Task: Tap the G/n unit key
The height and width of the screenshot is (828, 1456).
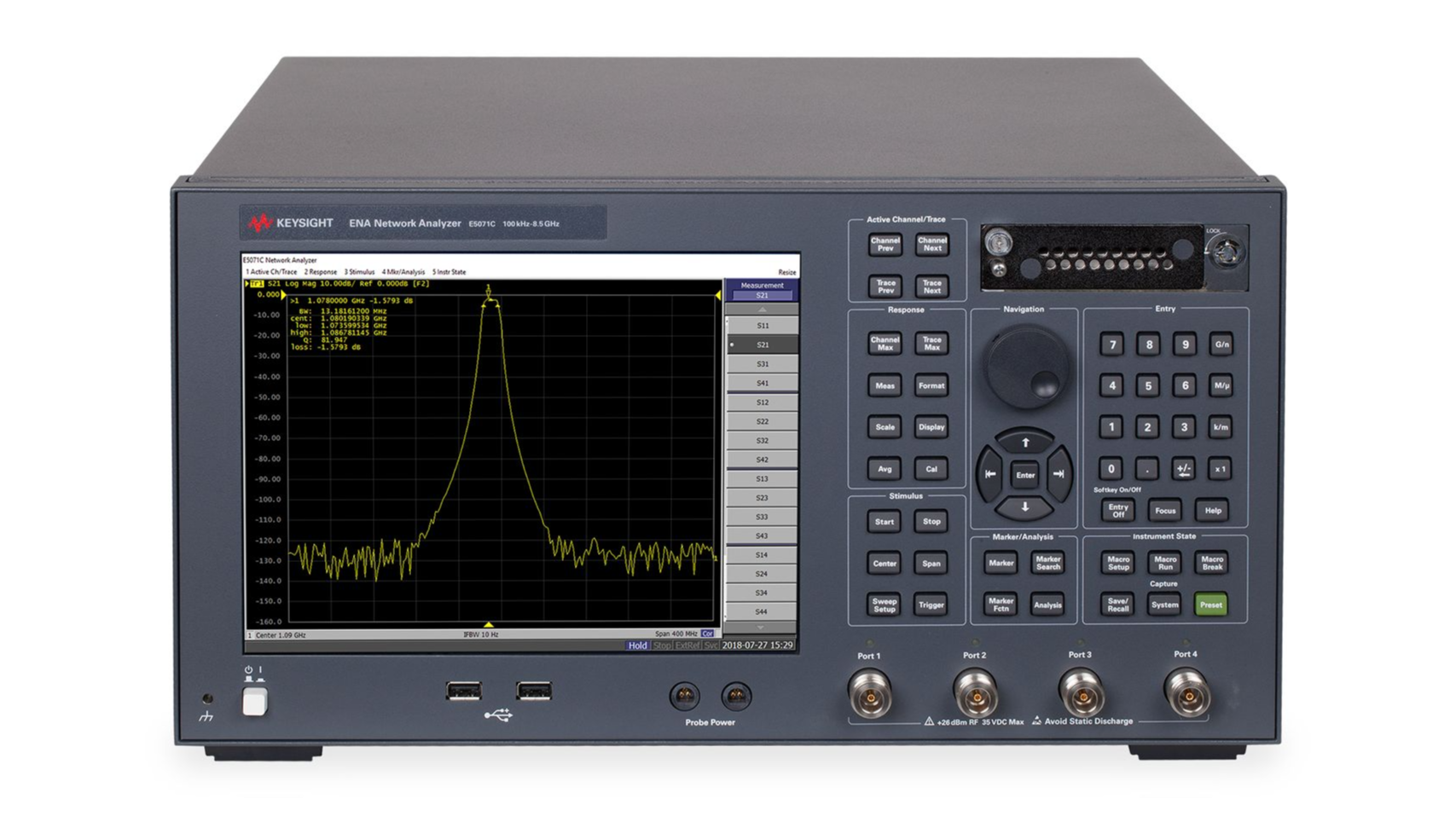Action: pos(1221,345)
